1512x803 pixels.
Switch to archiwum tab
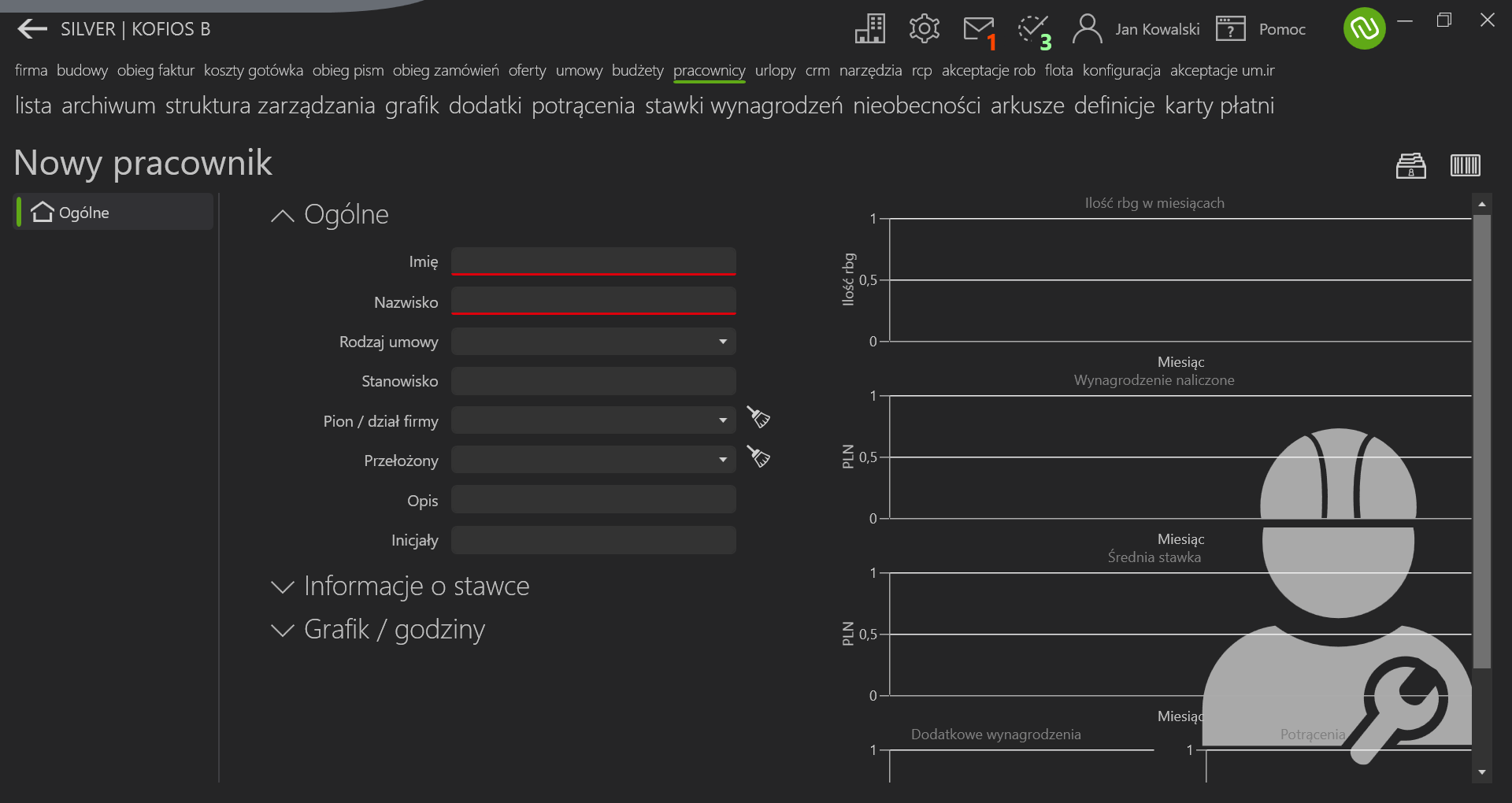(x=109, y=105)
